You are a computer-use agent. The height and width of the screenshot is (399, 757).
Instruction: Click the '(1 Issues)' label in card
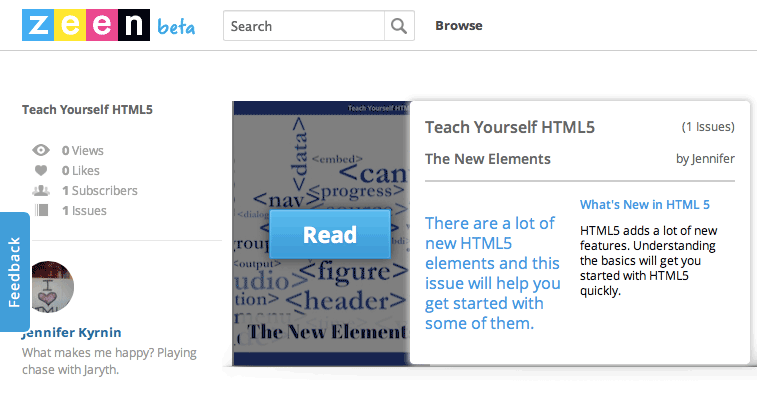tap(708, 127)
